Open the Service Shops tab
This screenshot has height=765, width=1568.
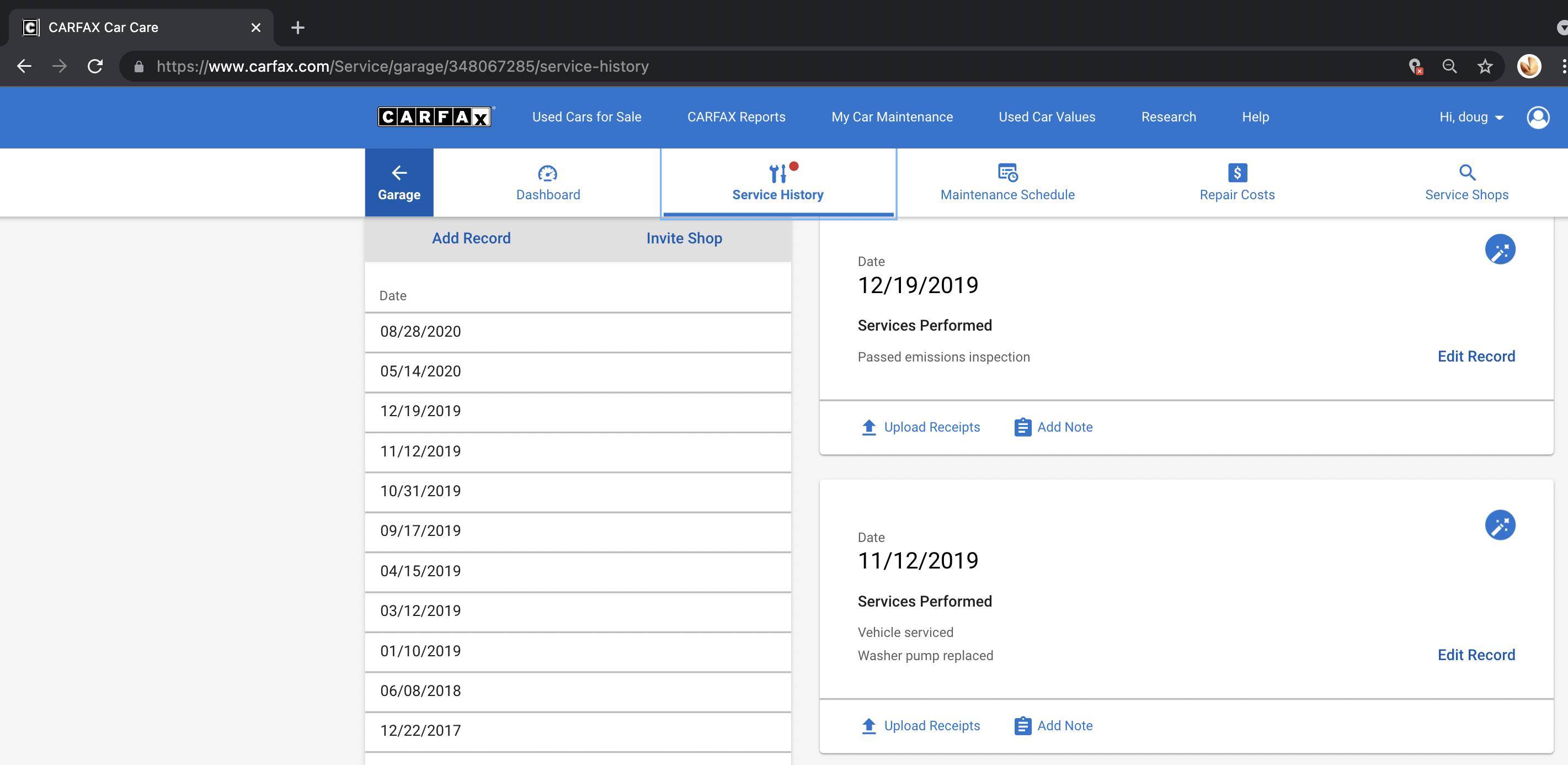click(x=1466, y=183)
